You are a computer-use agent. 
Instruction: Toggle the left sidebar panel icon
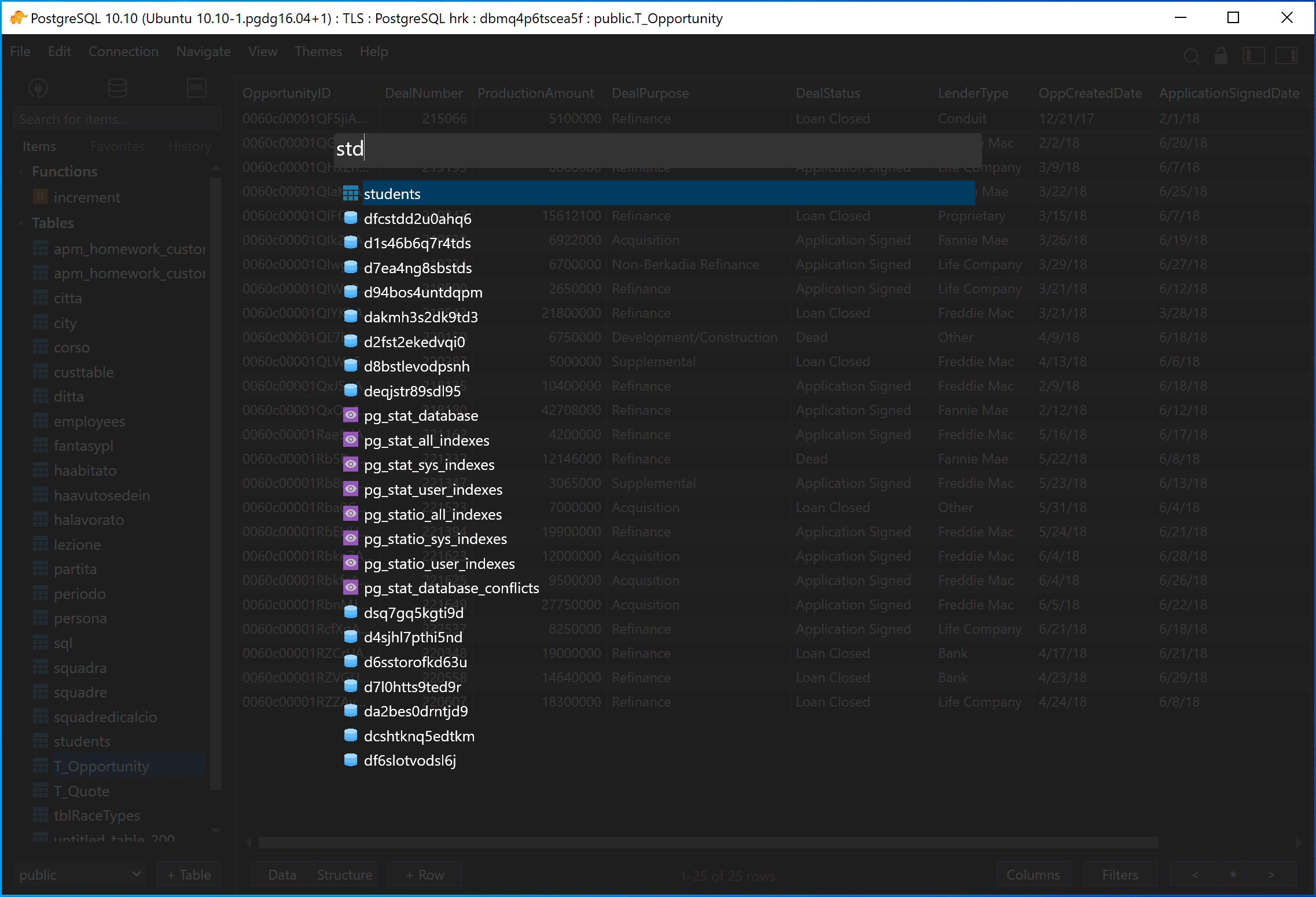[x=1253, y=56]
